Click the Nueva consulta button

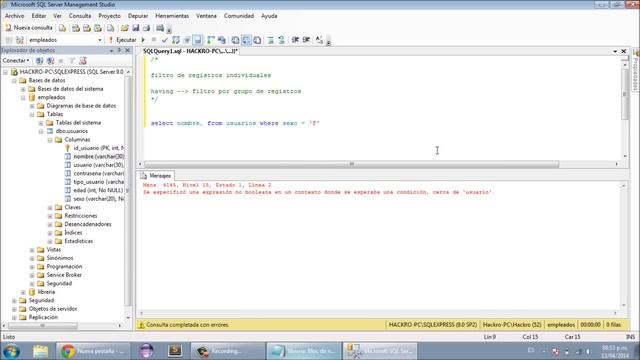[x=29, y=28]
